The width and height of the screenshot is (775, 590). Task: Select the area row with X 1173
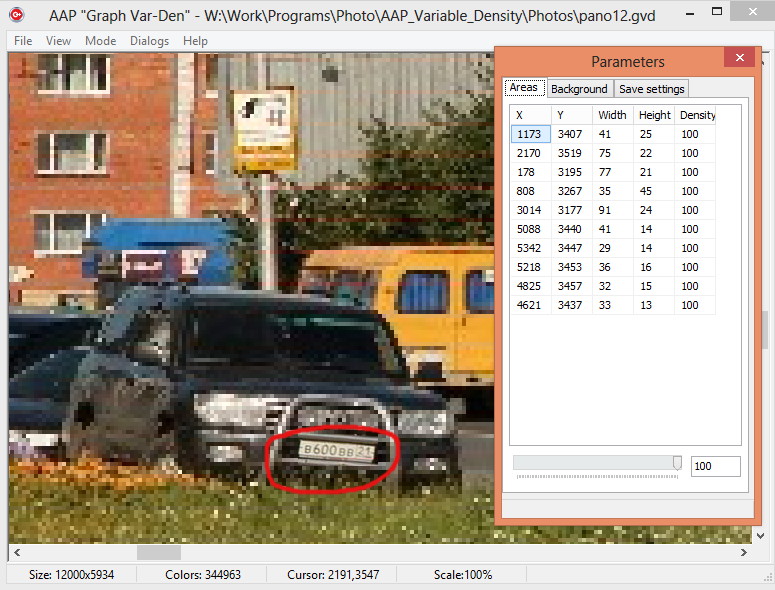[613, 134]
